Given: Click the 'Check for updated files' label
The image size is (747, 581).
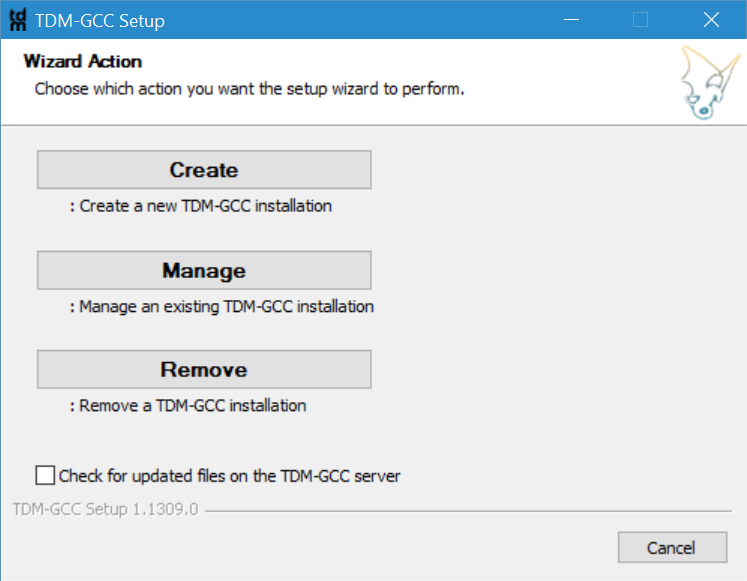Looking at the screenshot, I should point(229,476).
